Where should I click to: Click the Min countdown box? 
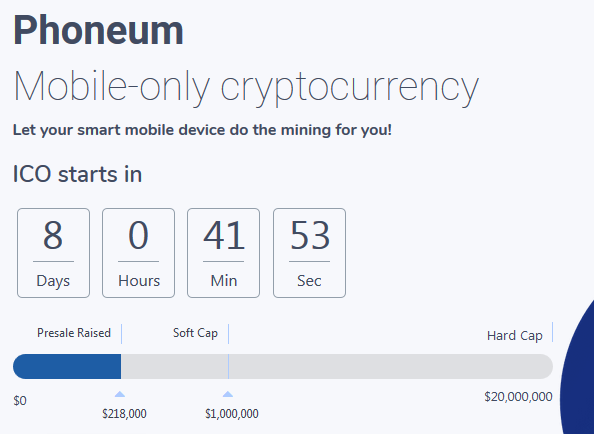(x=224, y=253)
